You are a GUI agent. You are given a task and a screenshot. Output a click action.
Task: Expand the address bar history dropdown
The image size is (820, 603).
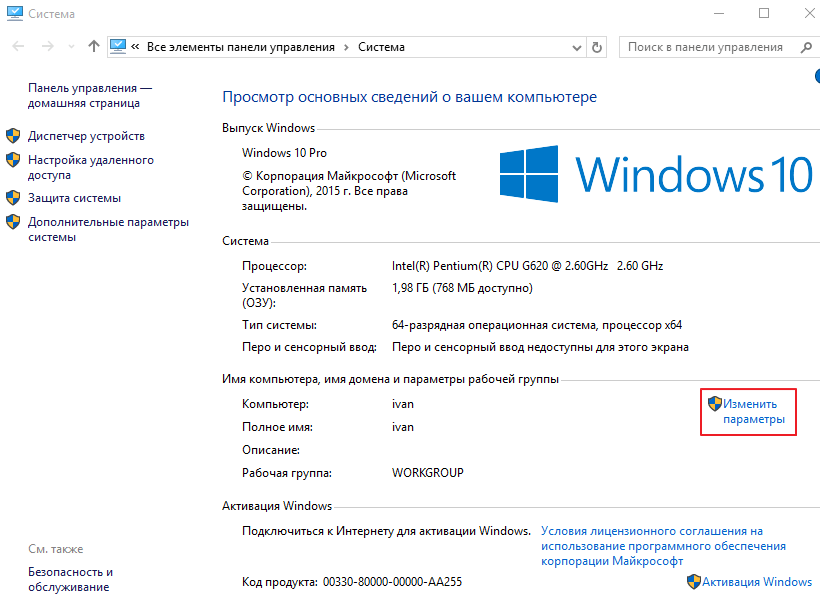(576, 48)
